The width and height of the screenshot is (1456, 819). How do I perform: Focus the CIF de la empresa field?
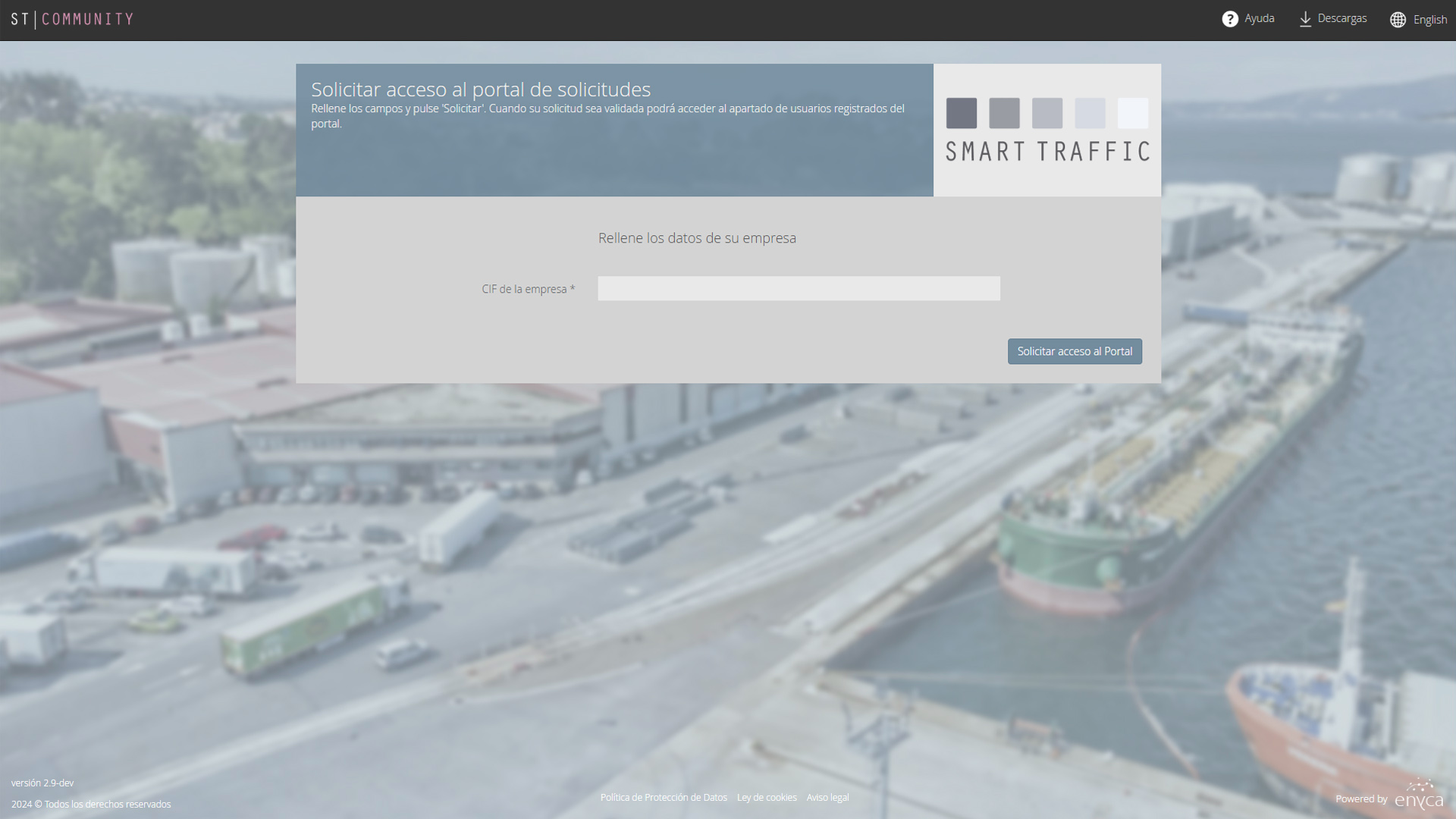click(799, 288)
